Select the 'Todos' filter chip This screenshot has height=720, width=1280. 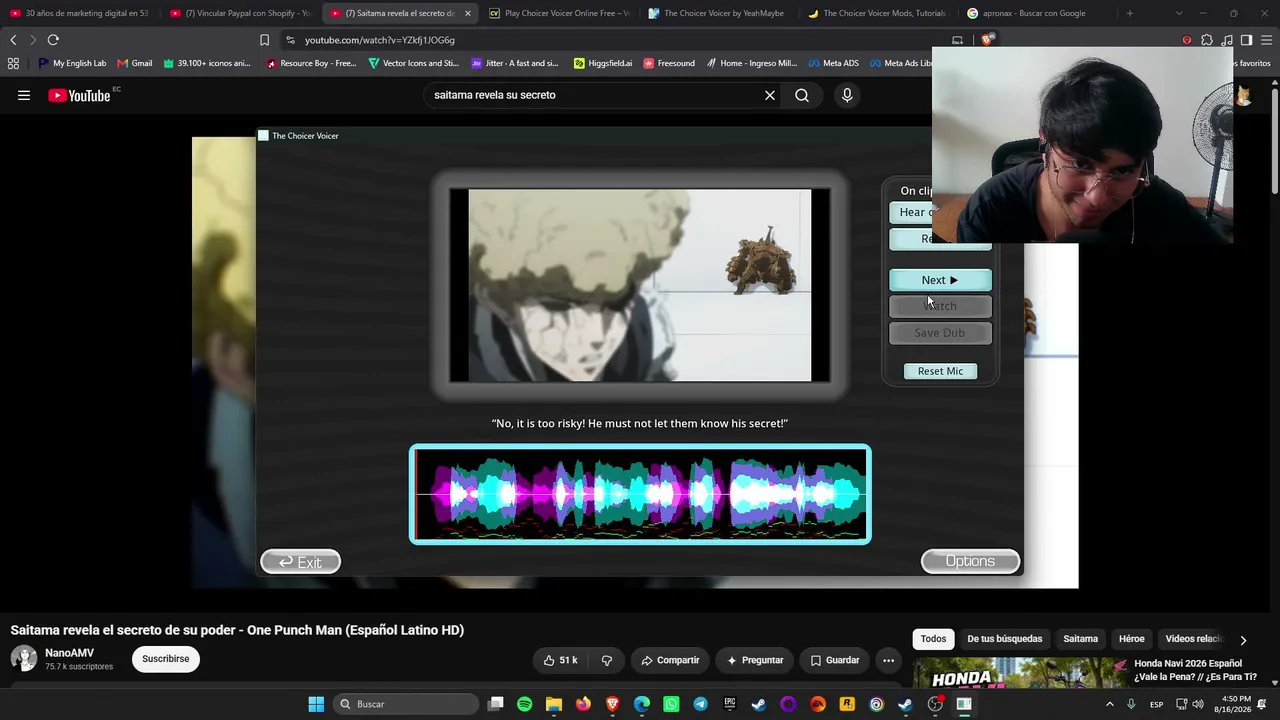(x=933, y=639)
